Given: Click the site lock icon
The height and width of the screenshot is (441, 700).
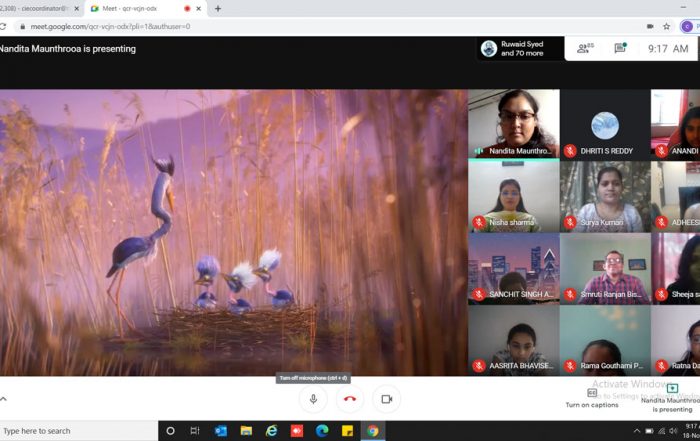Looking at the screenshot, I should pos(22,26).
